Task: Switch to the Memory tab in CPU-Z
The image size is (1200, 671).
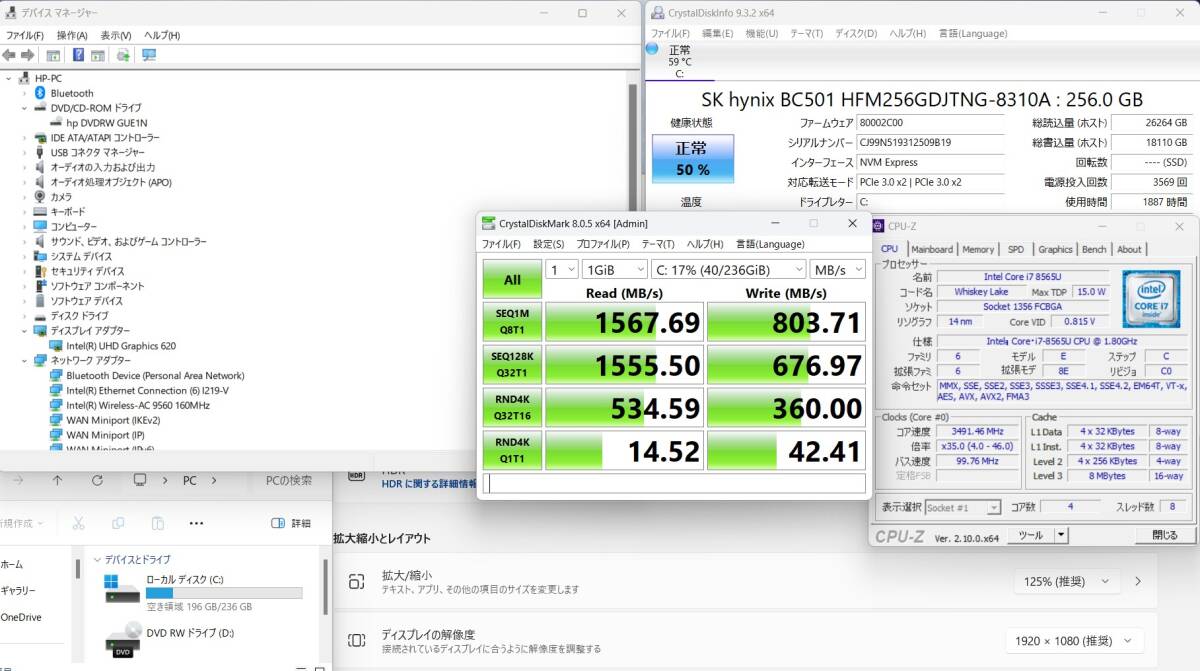Action: pyautogui.click(x=978, y=249)
